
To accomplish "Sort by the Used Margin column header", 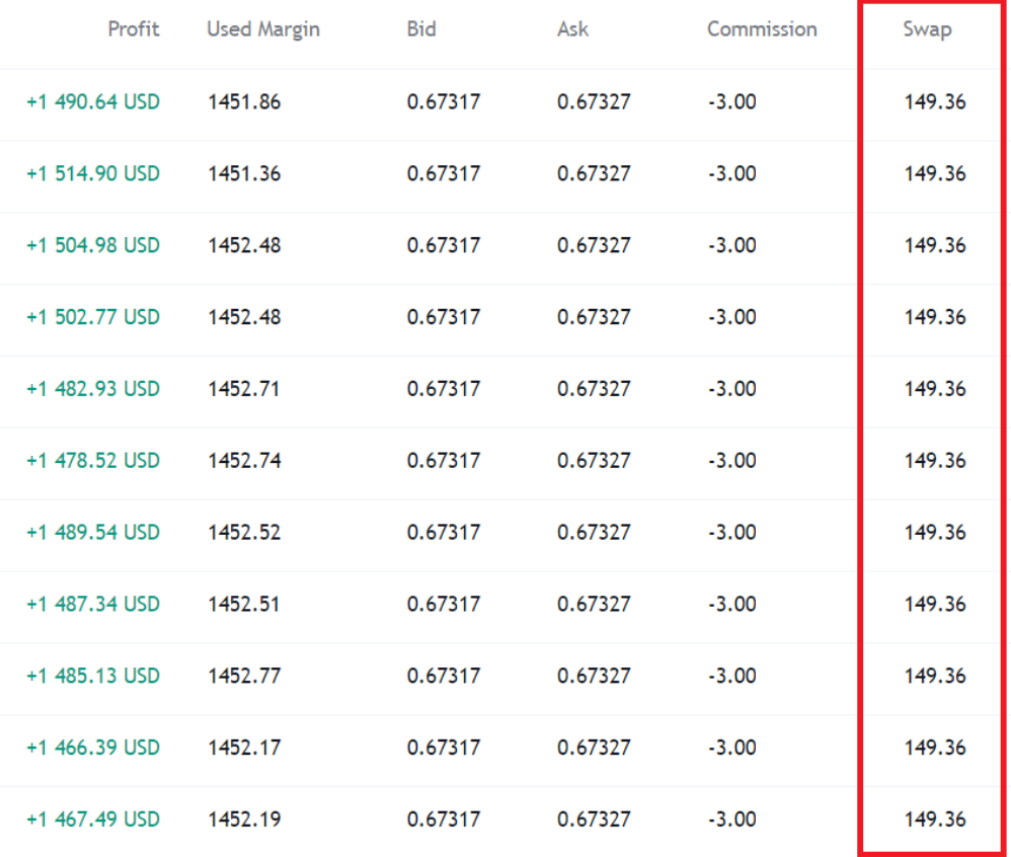I will tap(263, 29).
